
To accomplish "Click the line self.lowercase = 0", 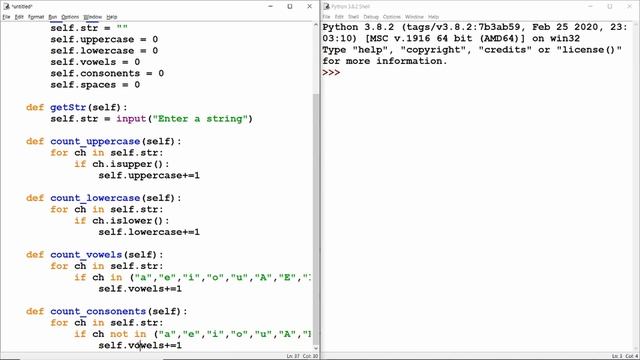I will [104, 51].
